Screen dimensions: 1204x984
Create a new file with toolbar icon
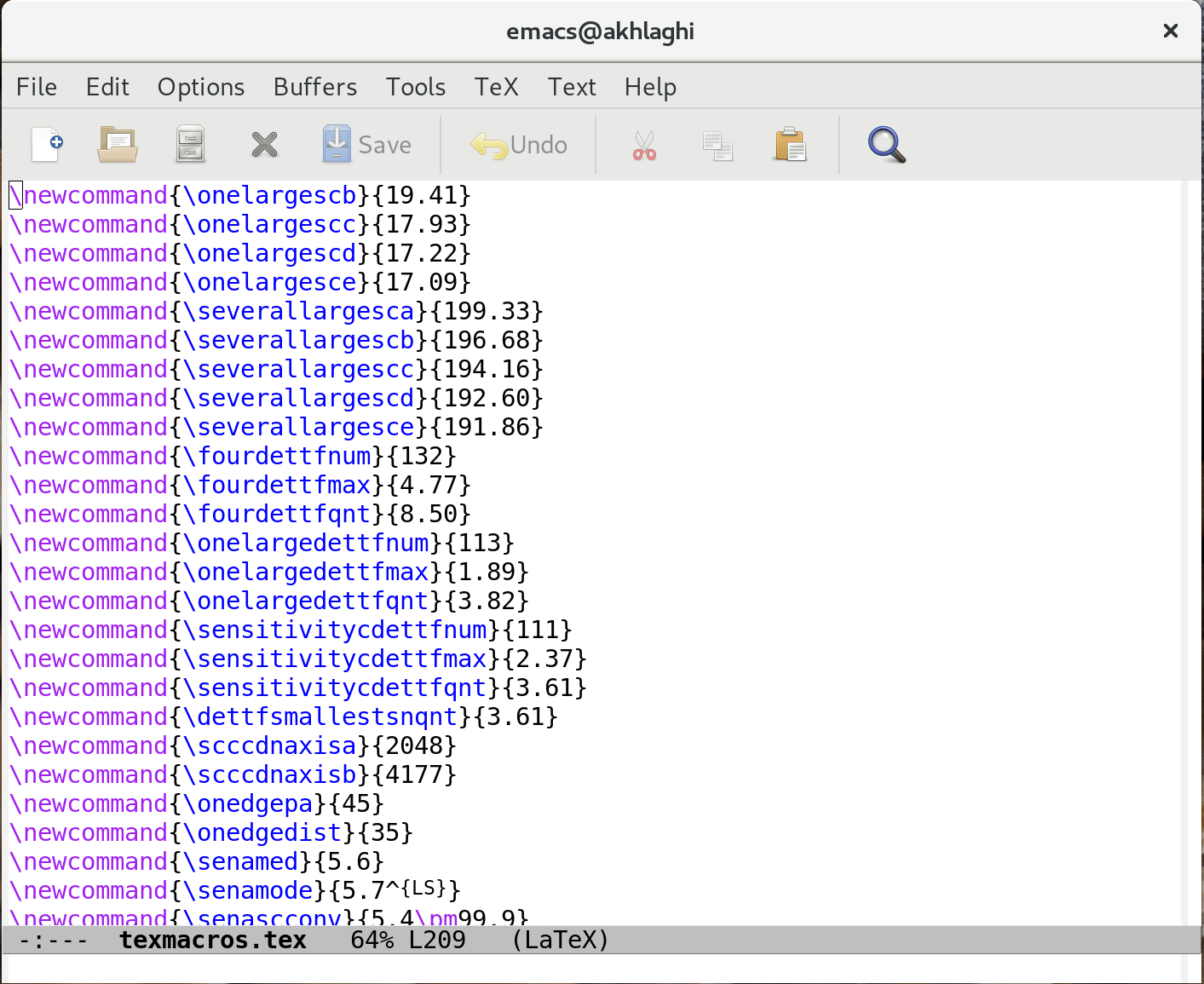[x=47, y=145]
